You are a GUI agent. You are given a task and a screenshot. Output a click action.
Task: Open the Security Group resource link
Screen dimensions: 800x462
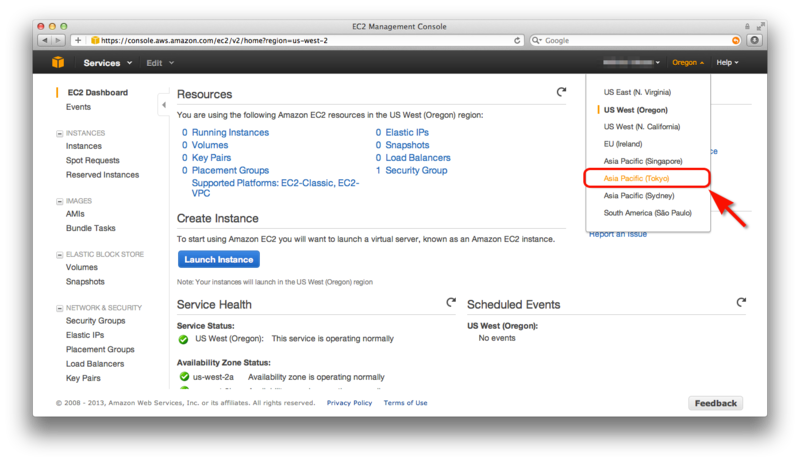click(x=416, y=170)
